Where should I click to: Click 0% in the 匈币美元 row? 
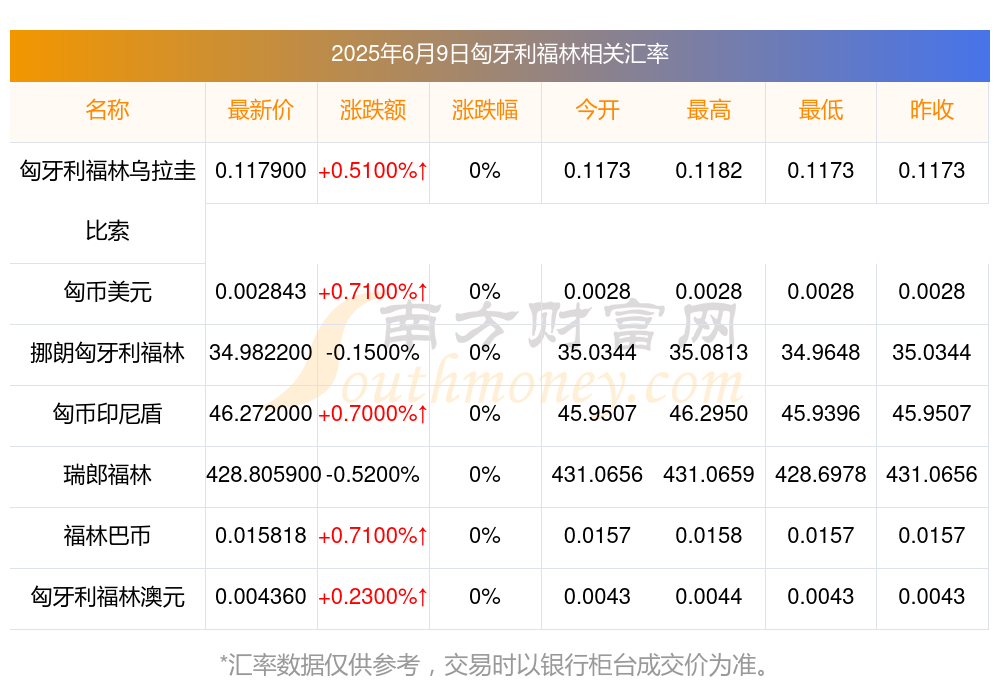pos(485,292)
